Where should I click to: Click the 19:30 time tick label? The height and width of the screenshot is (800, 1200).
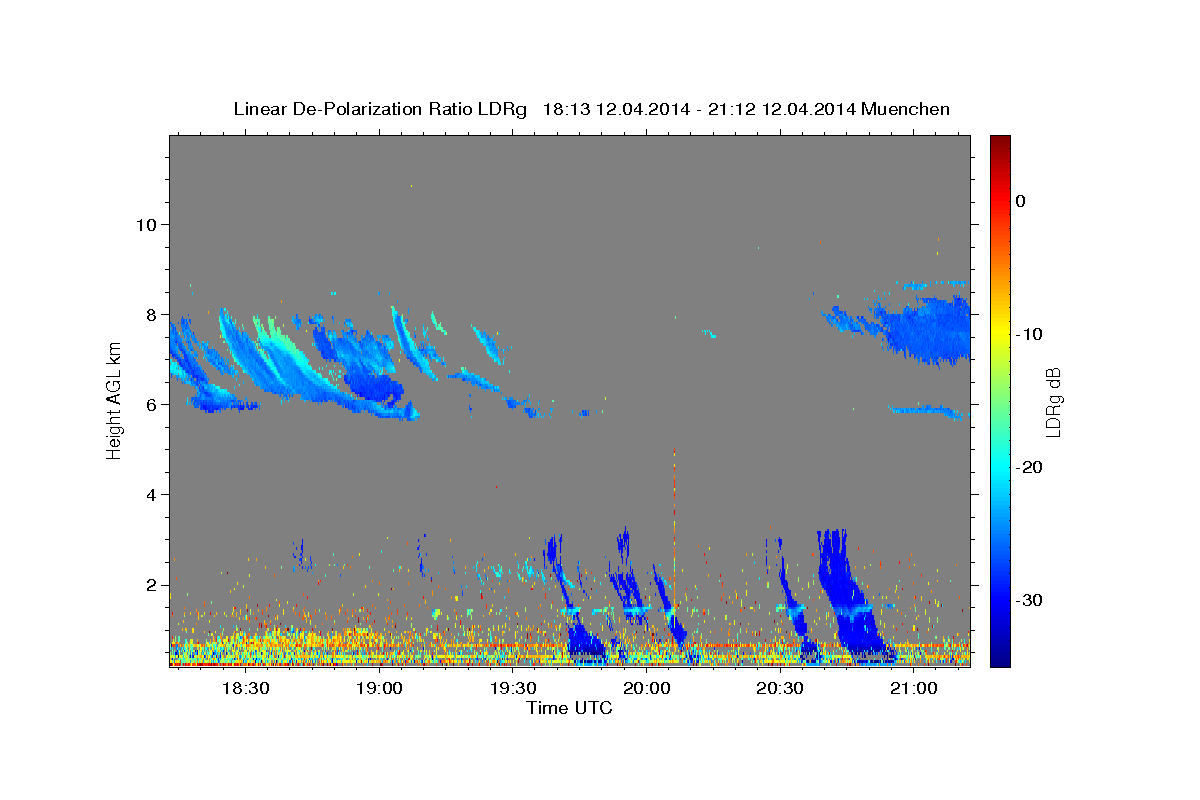pos(513,688)
